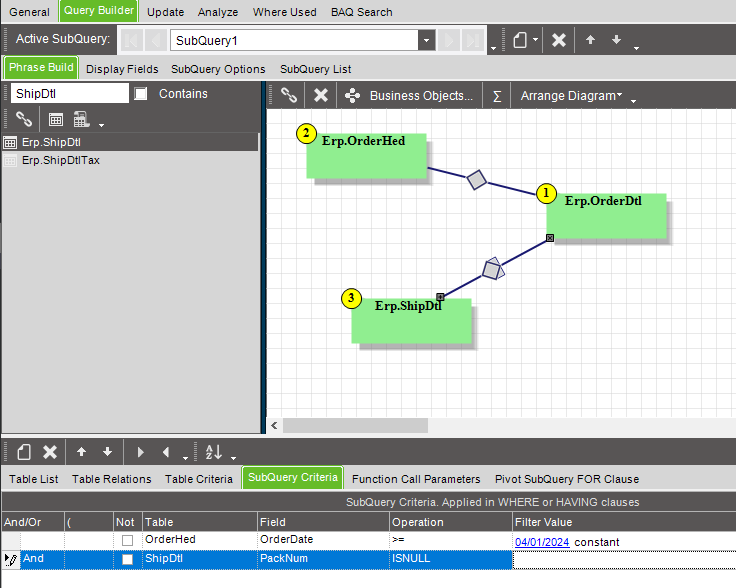Click the A-Z sort icon in criteria toolbar
Viewport: 736px width, 588px height.
click(213, 452)
